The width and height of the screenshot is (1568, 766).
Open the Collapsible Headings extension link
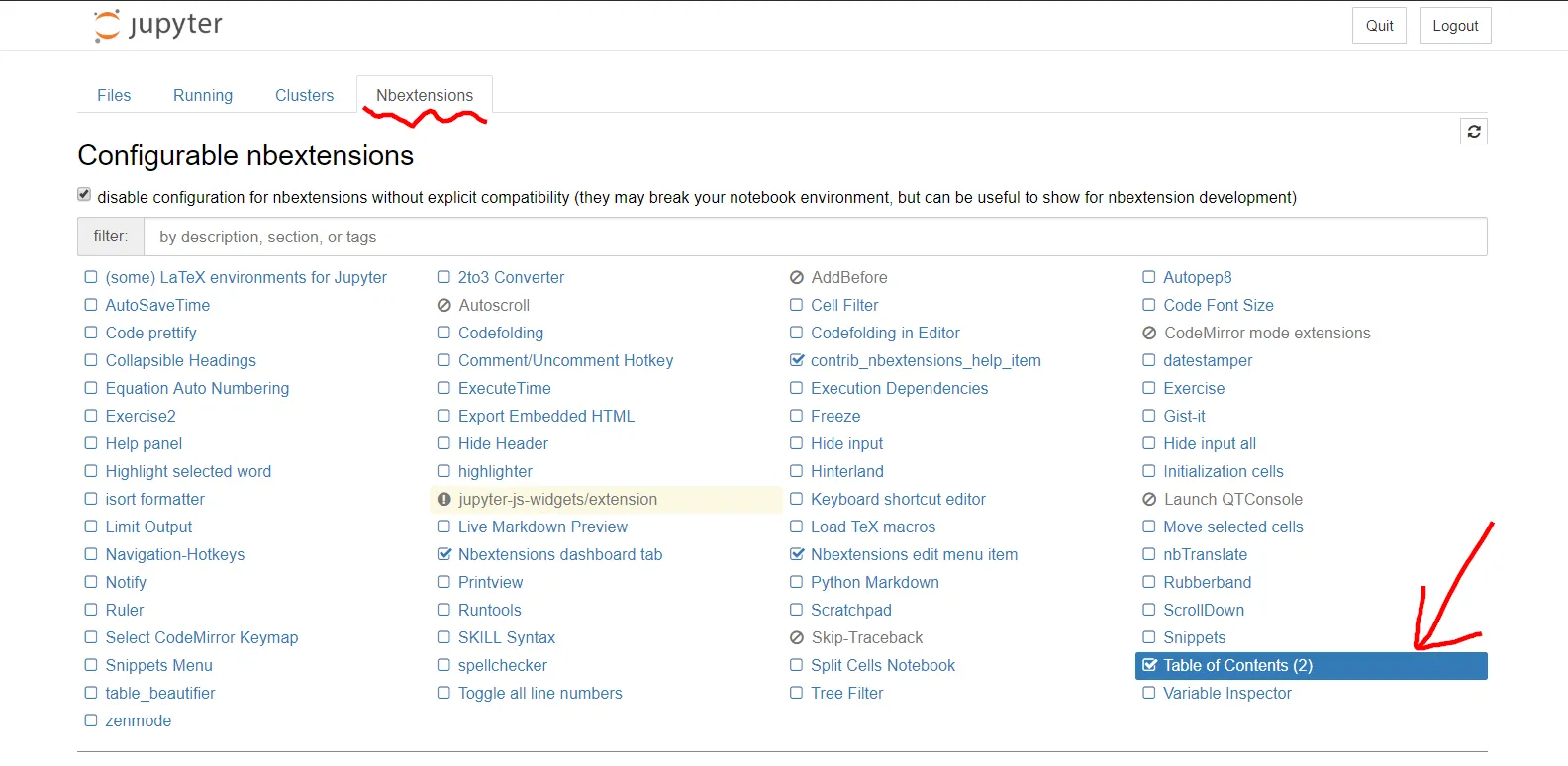(180, 361)
